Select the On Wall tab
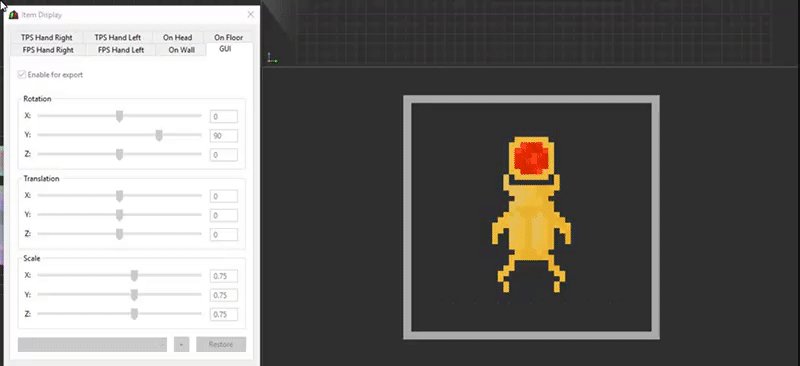 click(182, 50)
